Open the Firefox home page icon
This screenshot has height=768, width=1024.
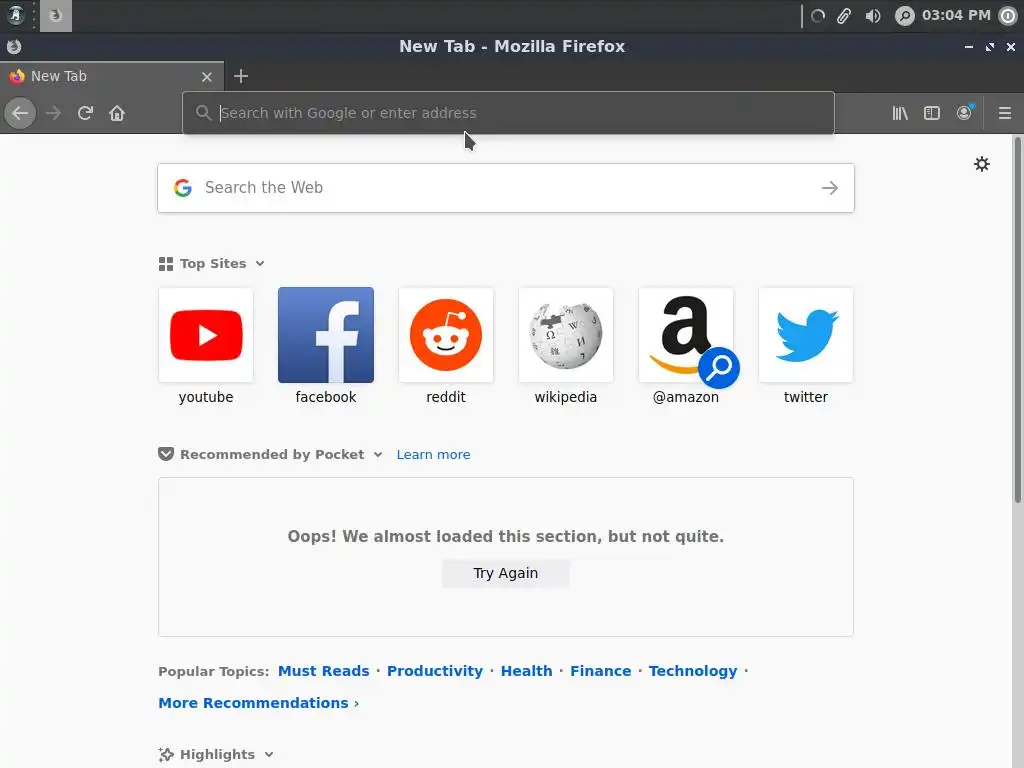(x=117, y=113)
